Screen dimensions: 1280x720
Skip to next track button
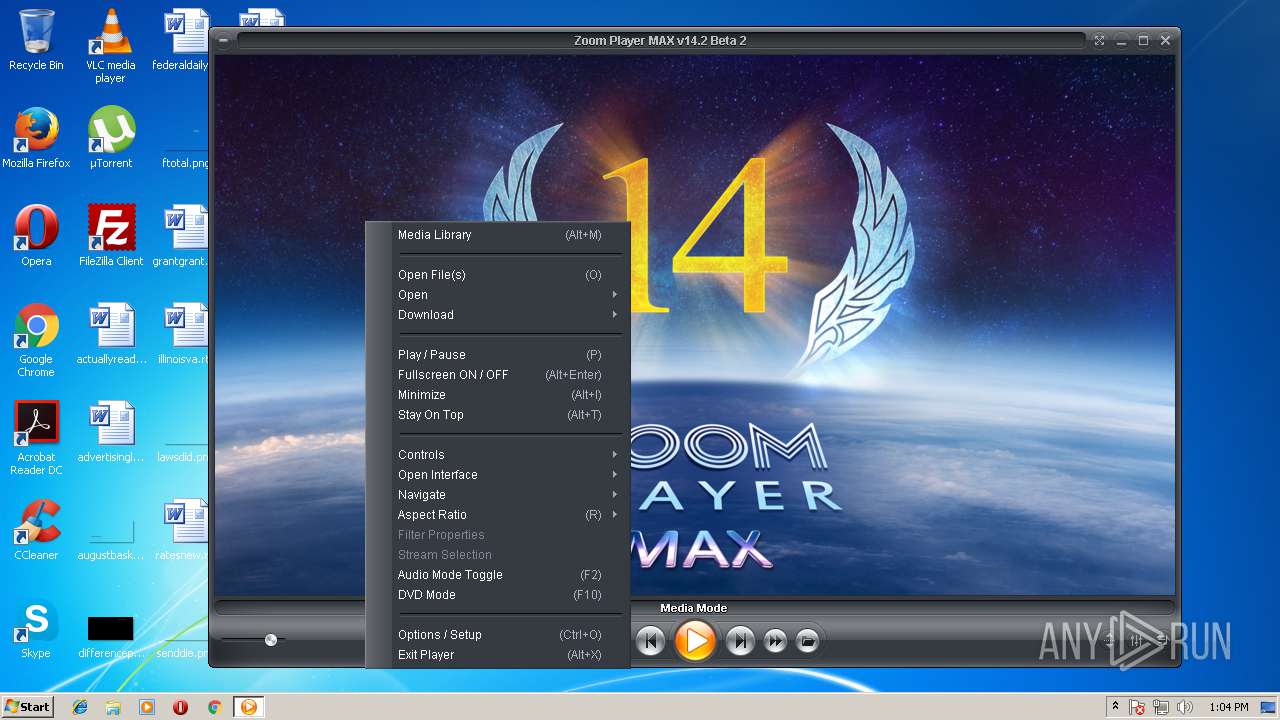point(740,641)
